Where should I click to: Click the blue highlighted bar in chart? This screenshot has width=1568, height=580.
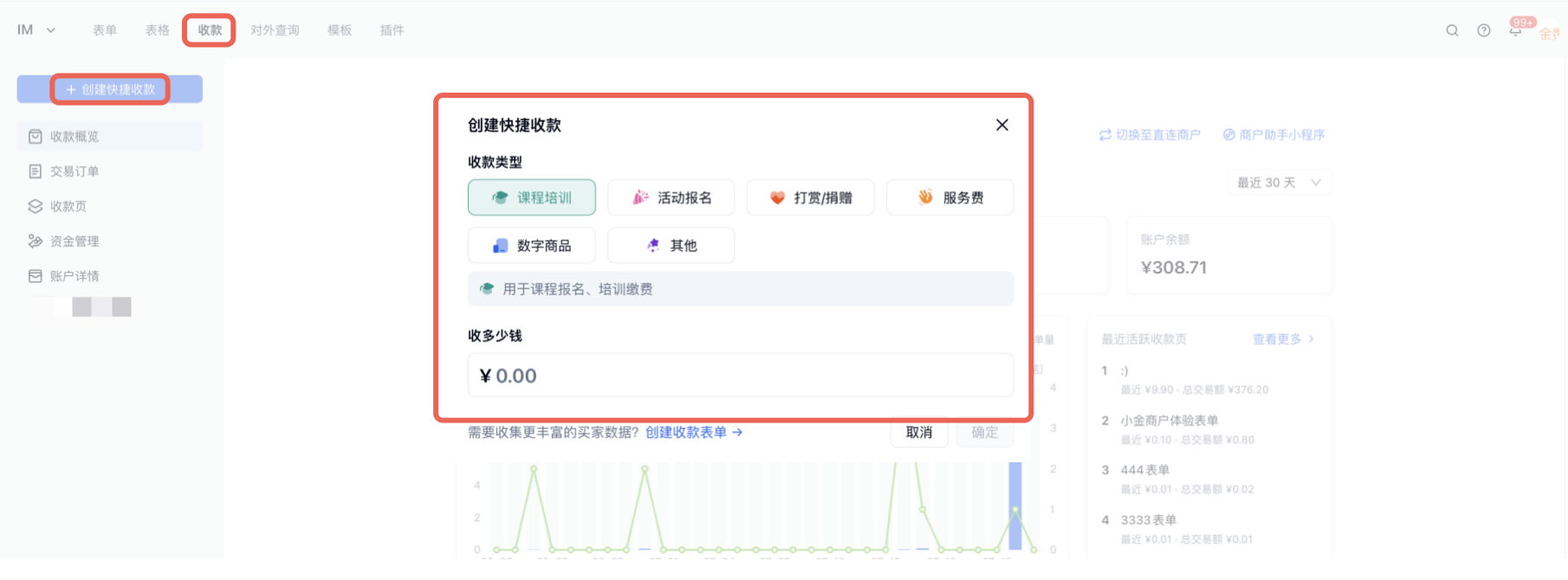[1015, 506]
